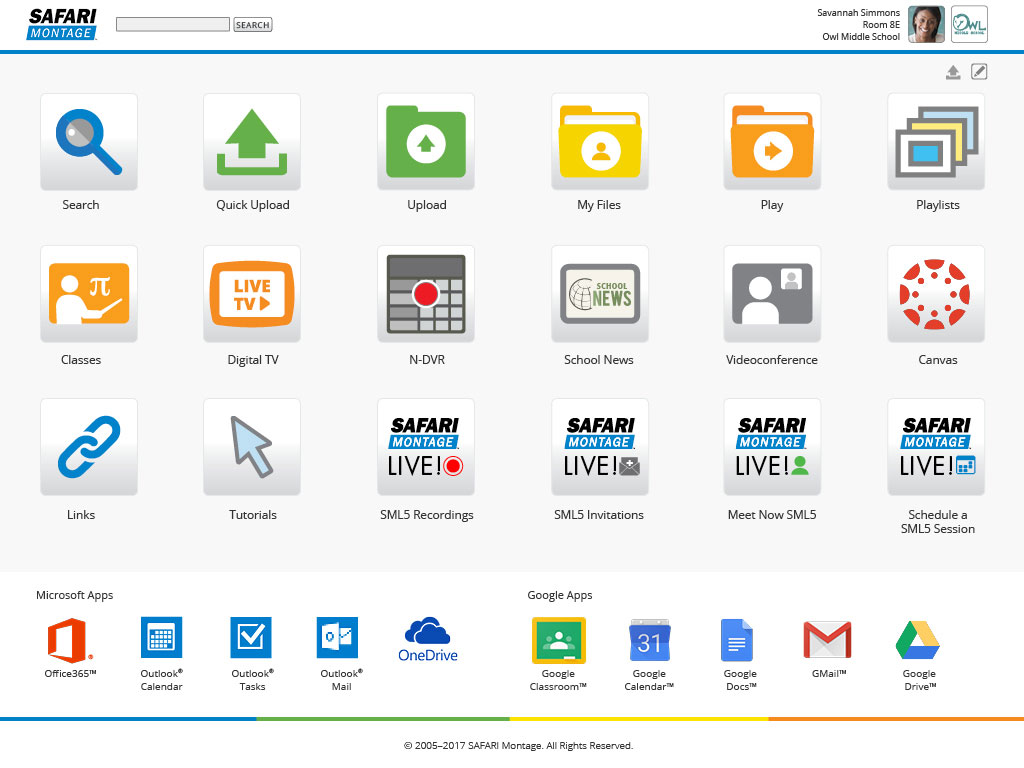The image size is (1024, 768).
Task: Open OneDrive
Action: point(428,639)
